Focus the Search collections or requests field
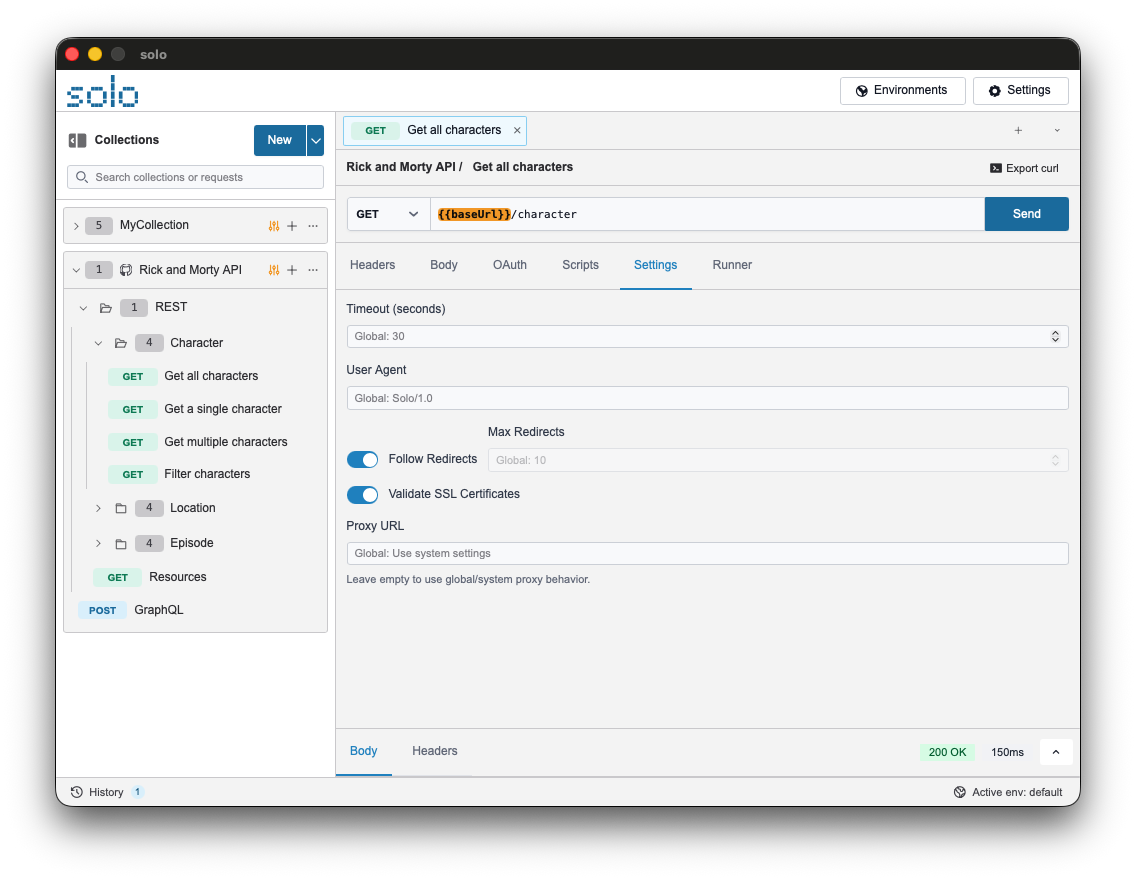The height and width of the screenshot is (880, 1136). 196,177
